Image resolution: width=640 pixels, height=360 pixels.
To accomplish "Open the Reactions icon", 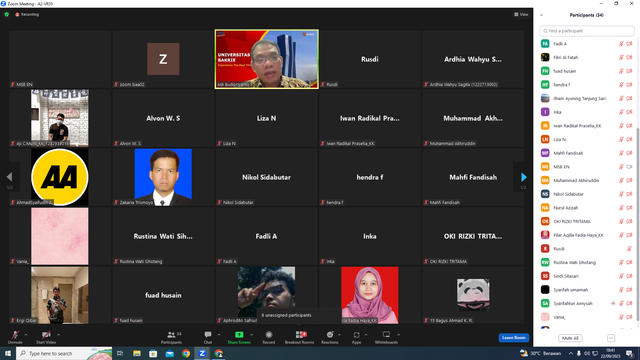I will (330, 335).
